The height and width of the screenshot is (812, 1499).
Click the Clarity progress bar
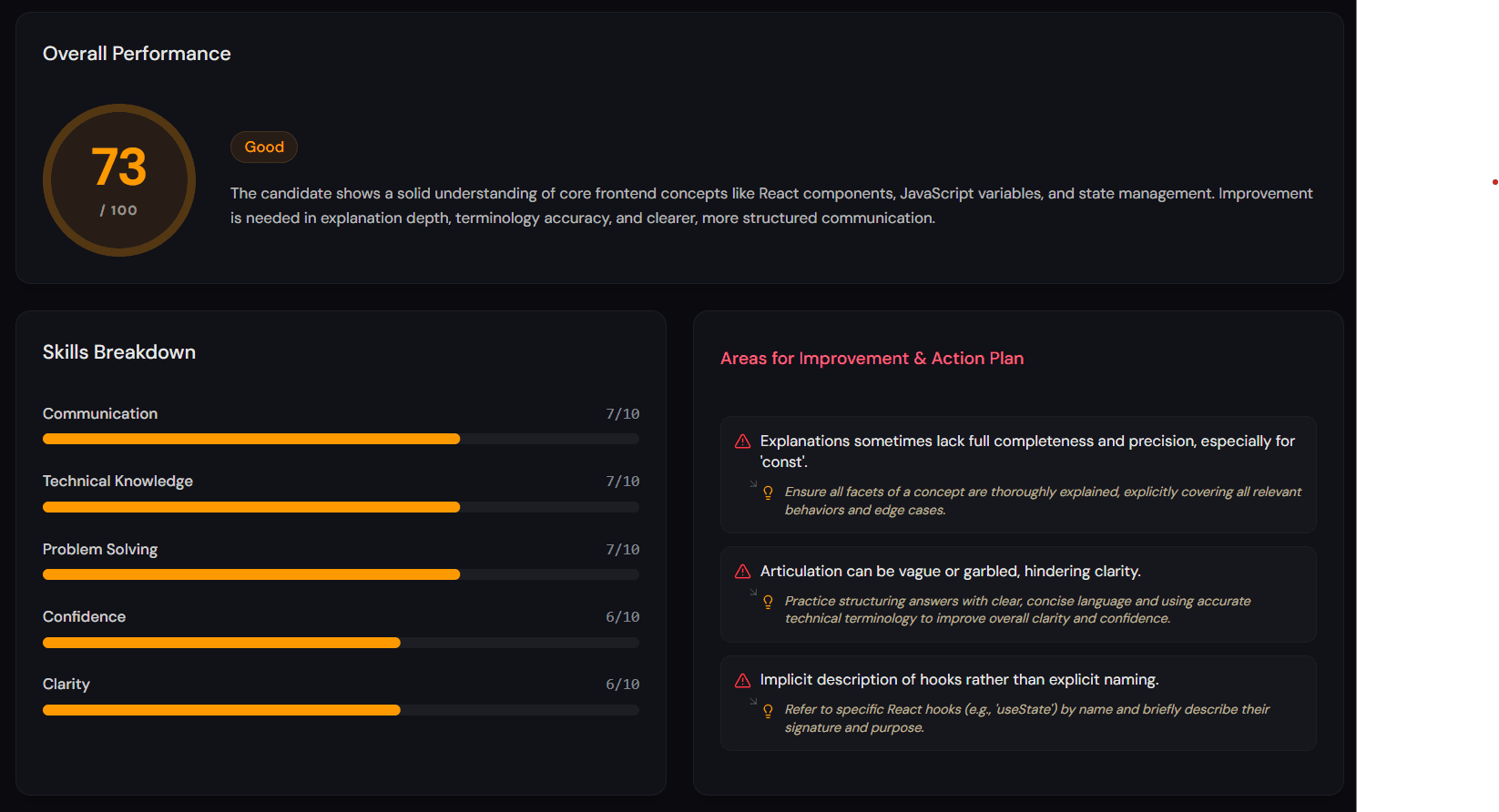click(x=341, y=710)
